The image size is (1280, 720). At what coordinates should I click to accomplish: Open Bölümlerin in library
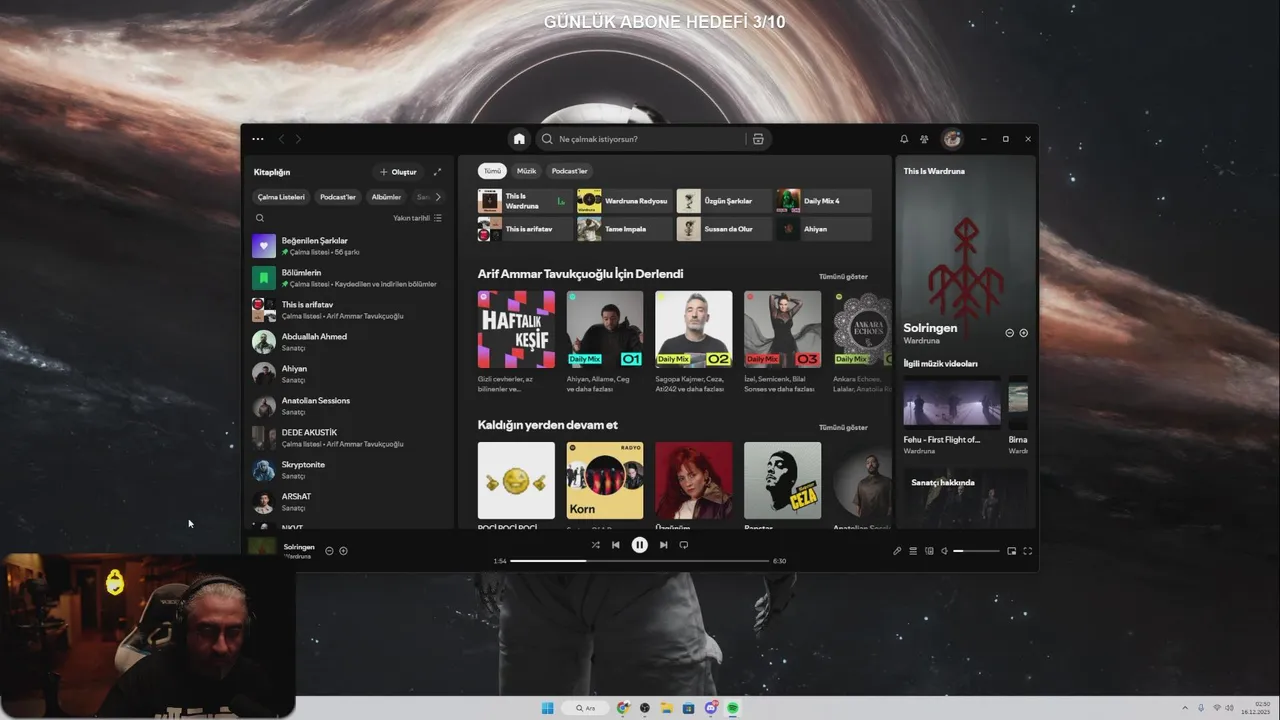click(x=350, y=278)
